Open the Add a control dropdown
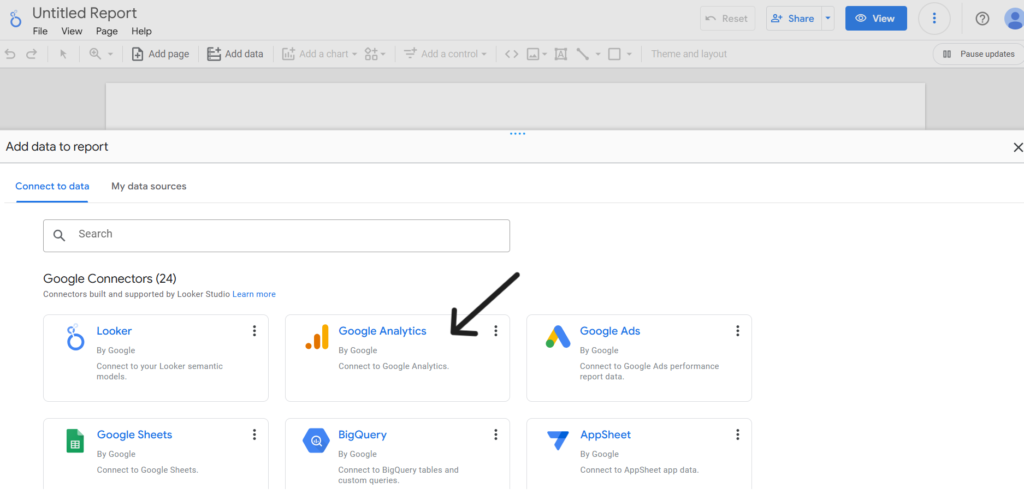This screenshot has height=494, width=1024. pyautogui.click(x=445, y=54)
